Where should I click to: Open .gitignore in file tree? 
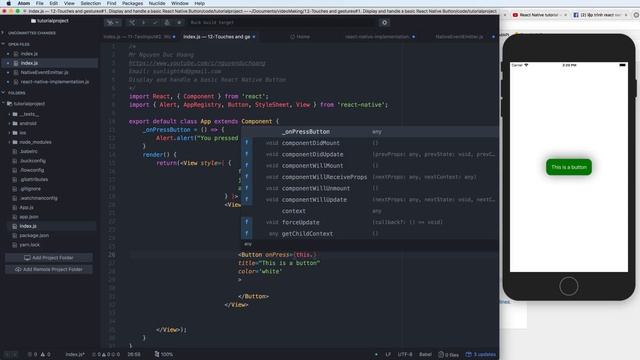pos(30,189)
